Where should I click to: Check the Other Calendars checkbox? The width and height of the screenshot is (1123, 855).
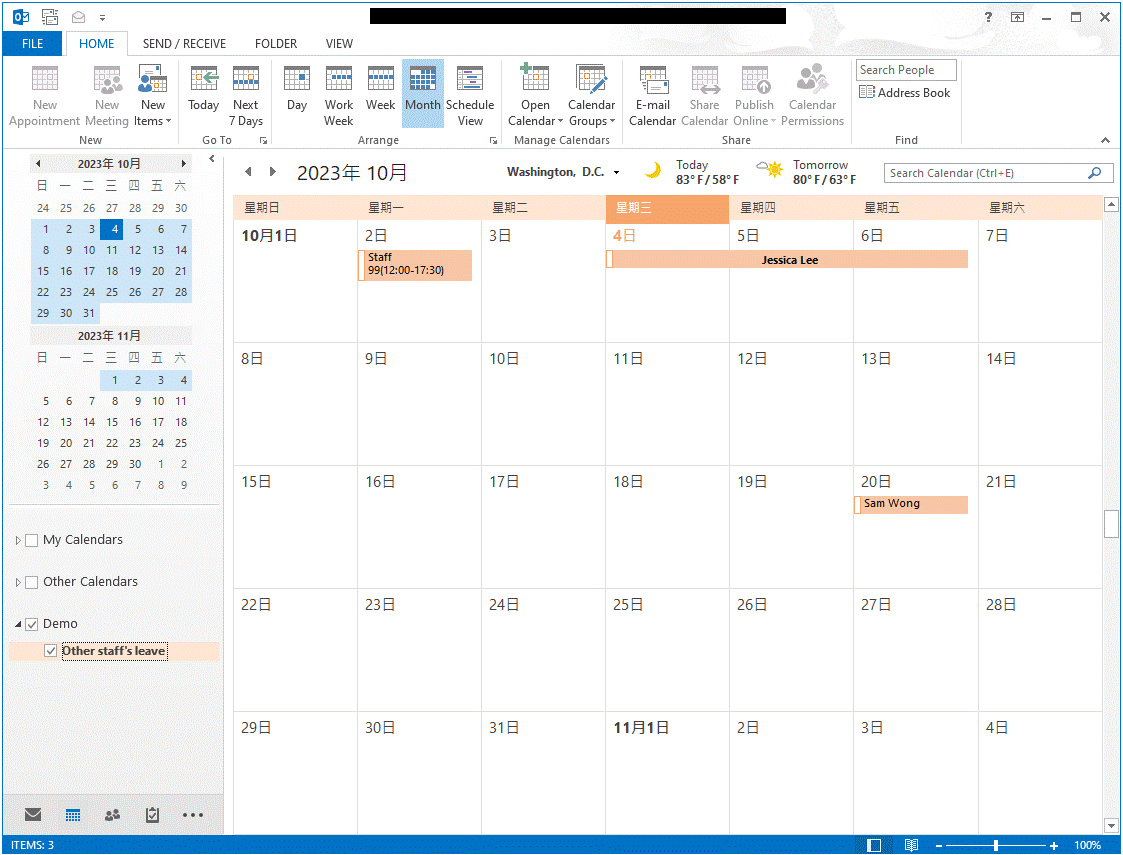32,582
